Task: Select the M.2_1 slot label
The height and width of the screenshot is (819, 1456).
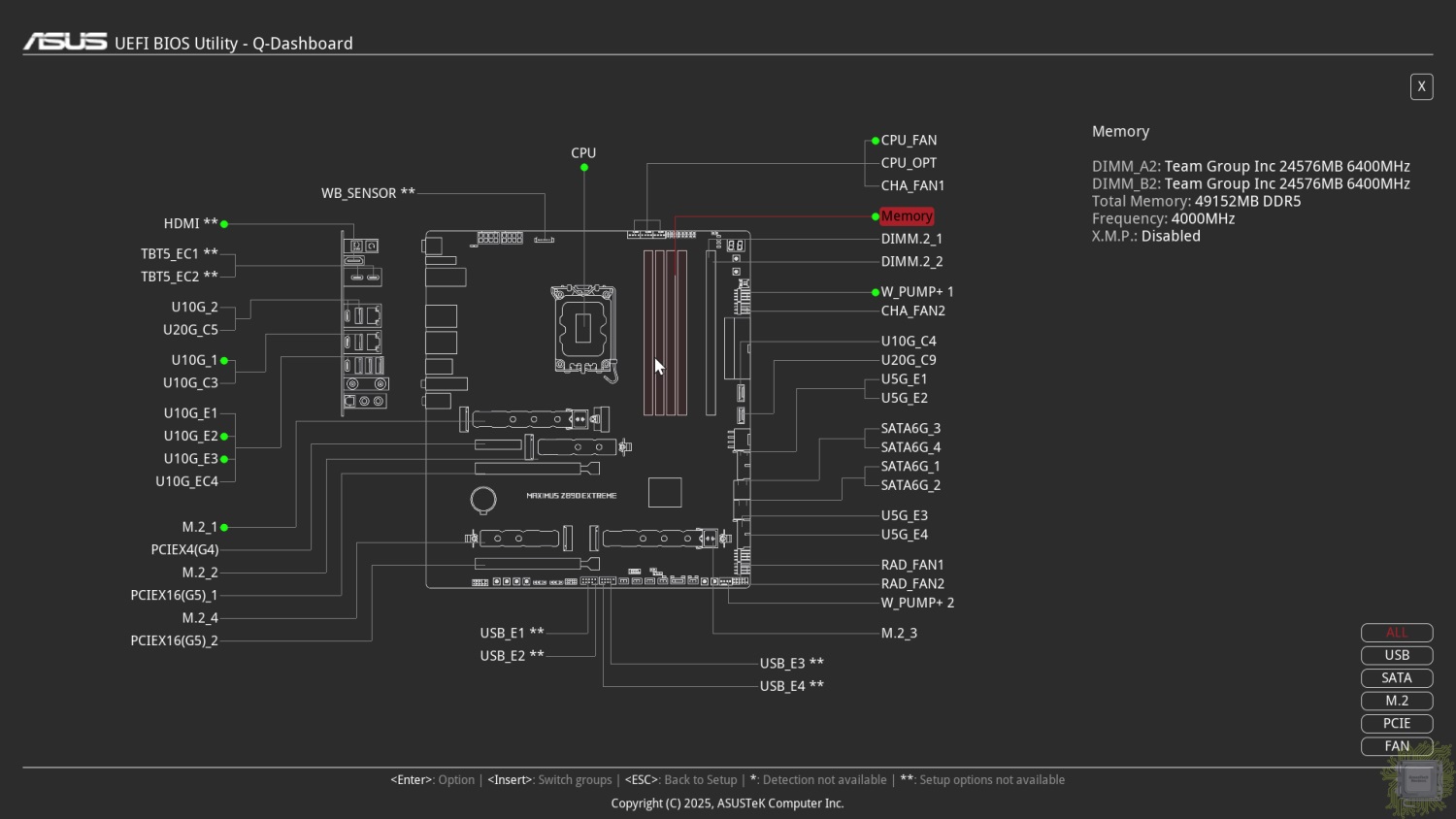Action: (x=200, y=527)
